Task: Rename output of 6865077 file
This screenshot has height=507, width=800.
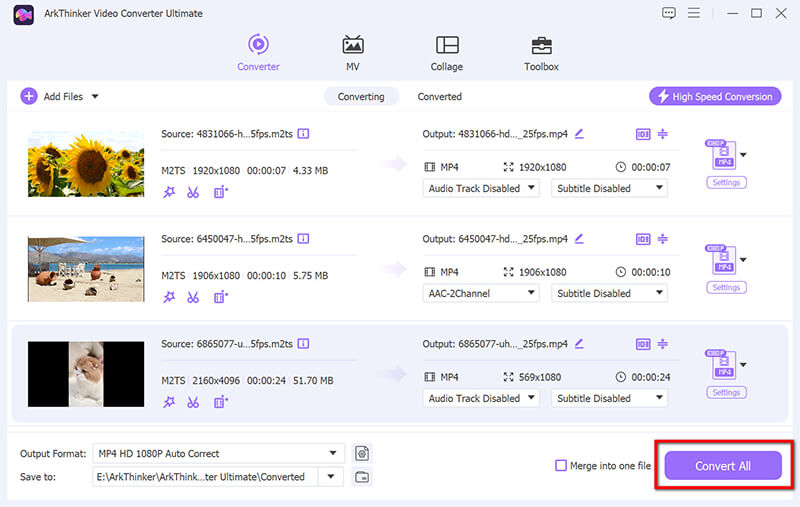Action: click(579, 344)
